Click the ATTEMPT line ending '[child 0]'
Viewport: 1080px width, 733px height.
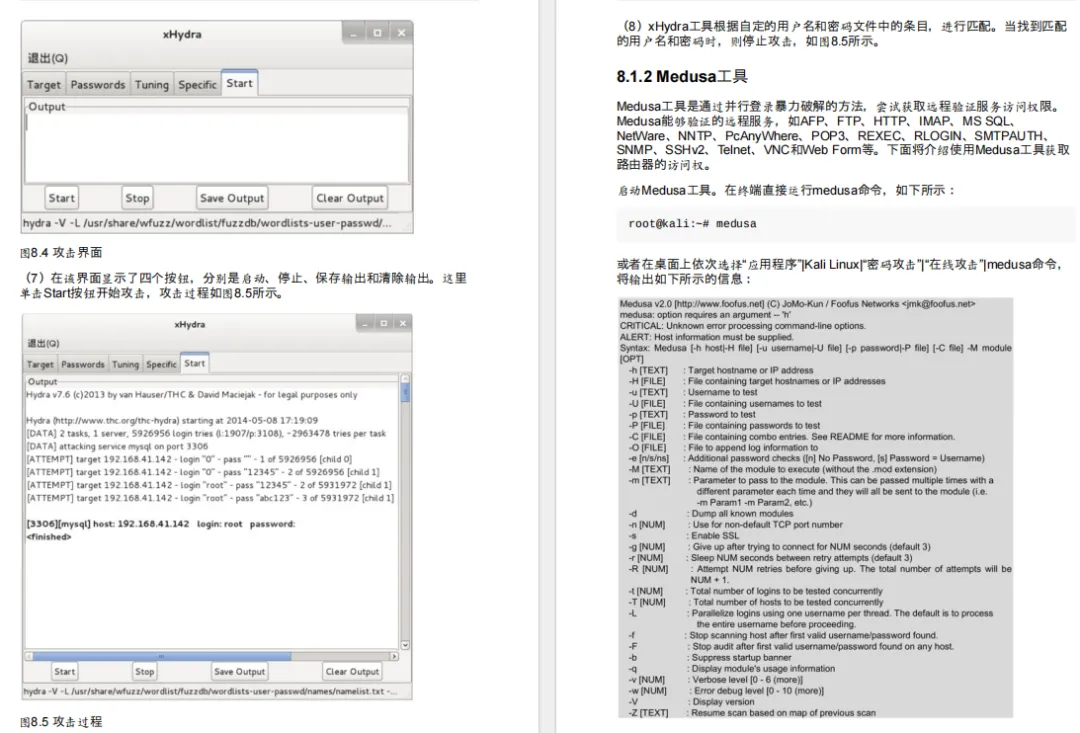click(189, 459)
